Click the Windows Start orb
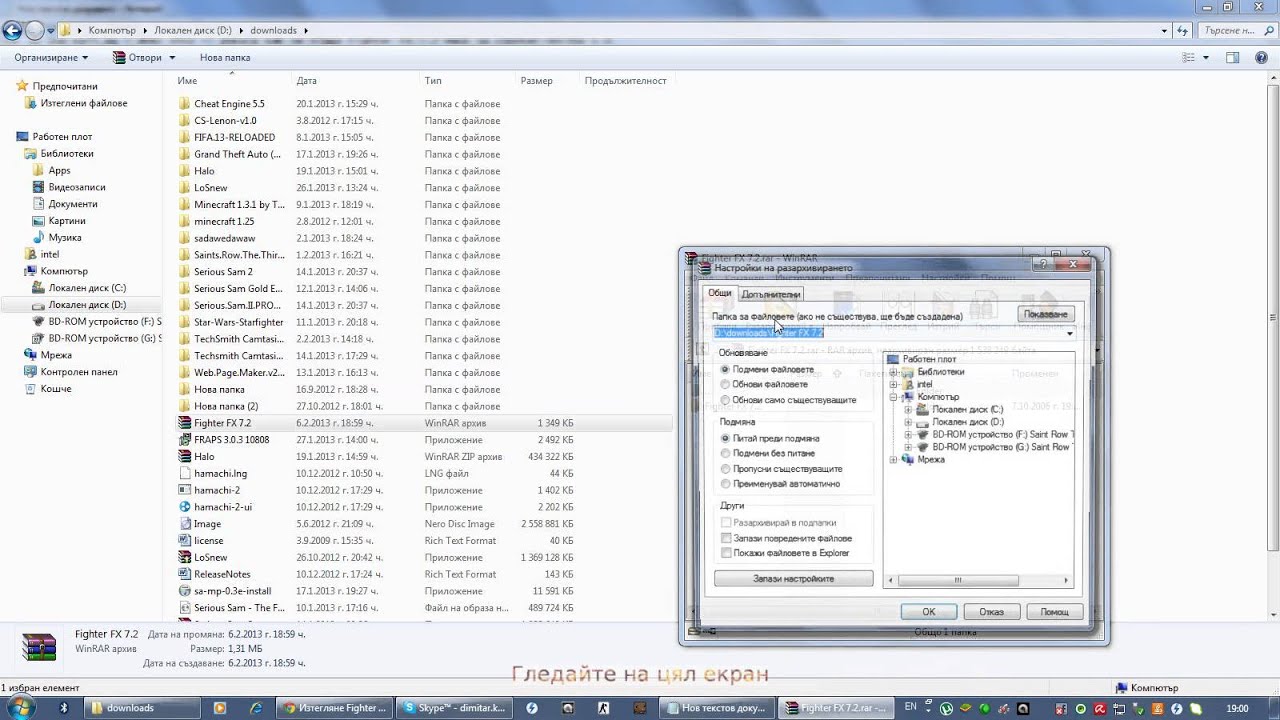This screenshot has width=1280, height=720. (21, 707)
